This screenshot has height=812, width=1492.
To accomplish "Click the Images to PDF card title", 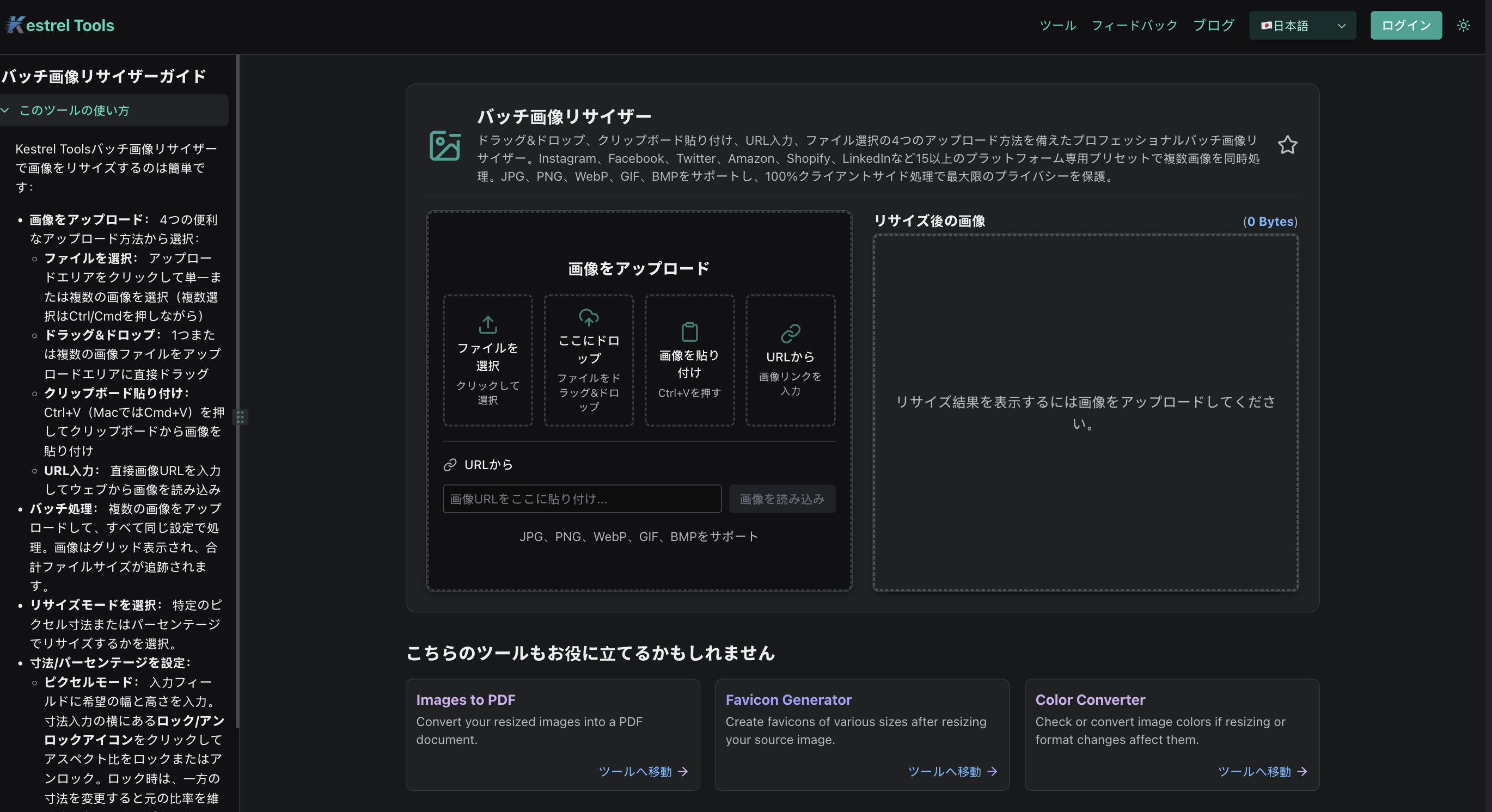I will point(466,700).
